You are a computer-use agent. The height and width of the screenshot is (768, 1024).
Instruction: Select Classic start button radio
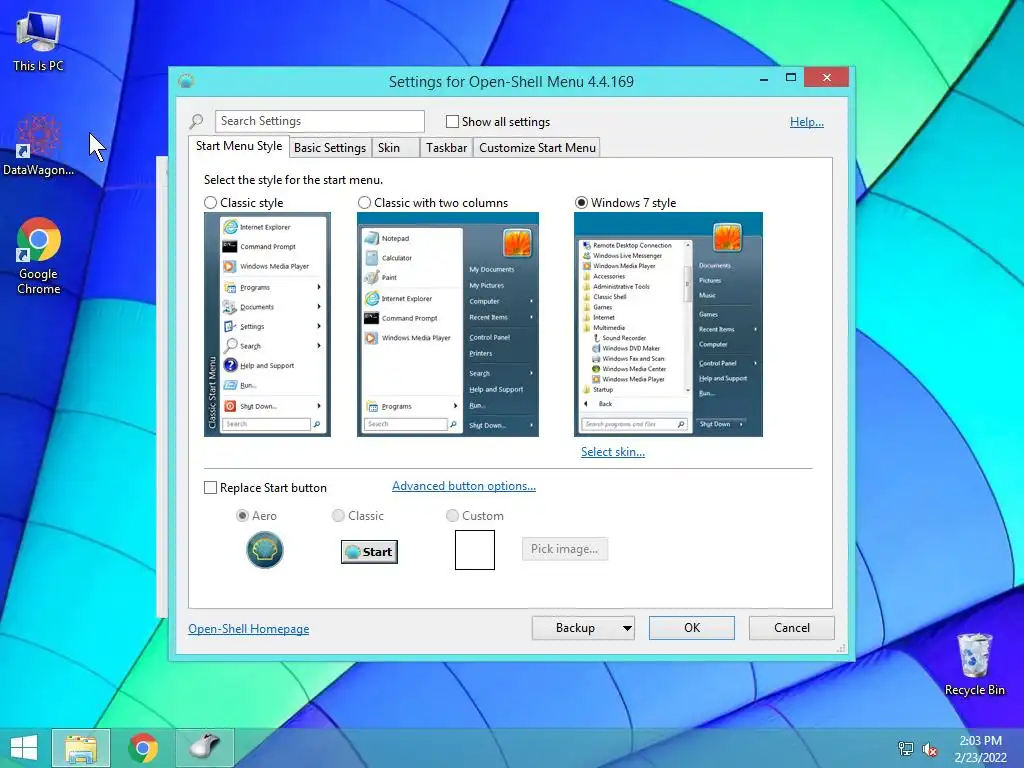(338, 516)
